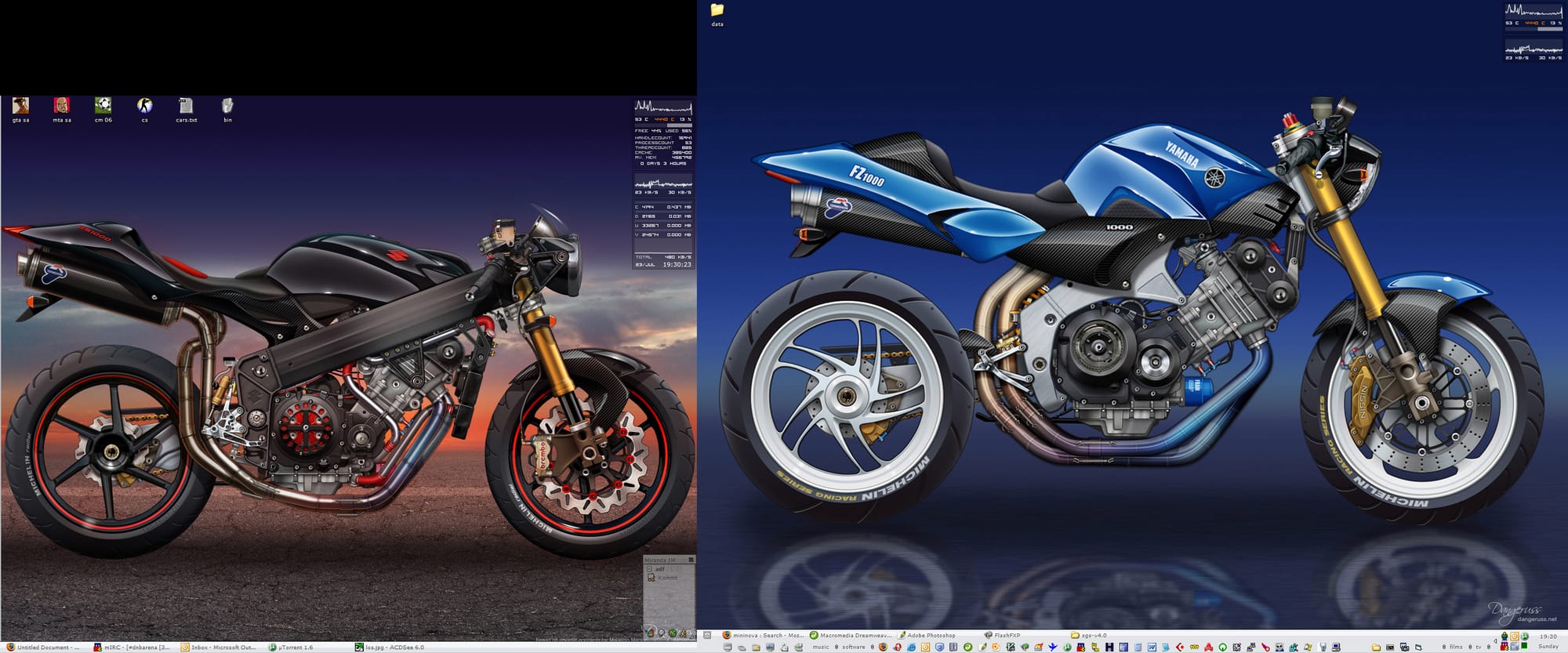
Task: Select the cars.txt file icon
Action: (x=186, y=109)
